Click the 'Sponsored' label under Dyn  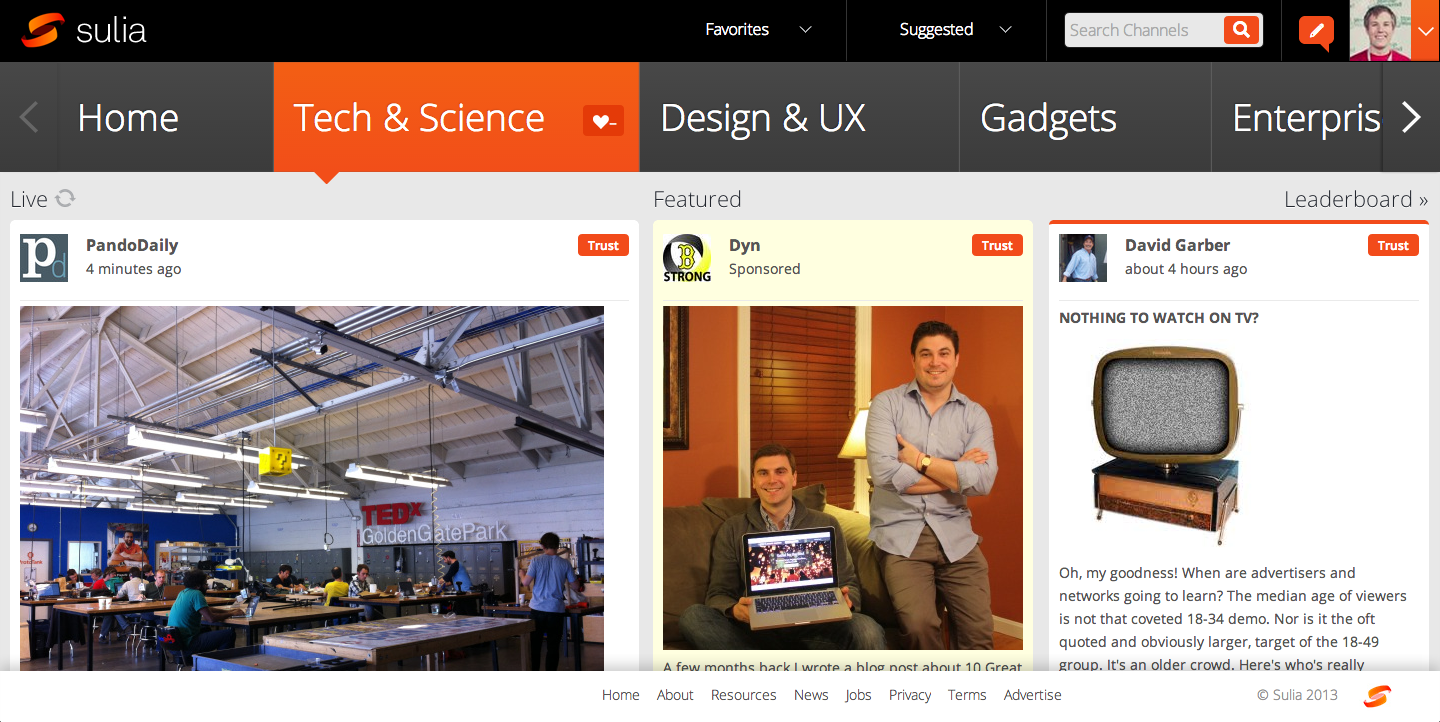click(764, 269)
